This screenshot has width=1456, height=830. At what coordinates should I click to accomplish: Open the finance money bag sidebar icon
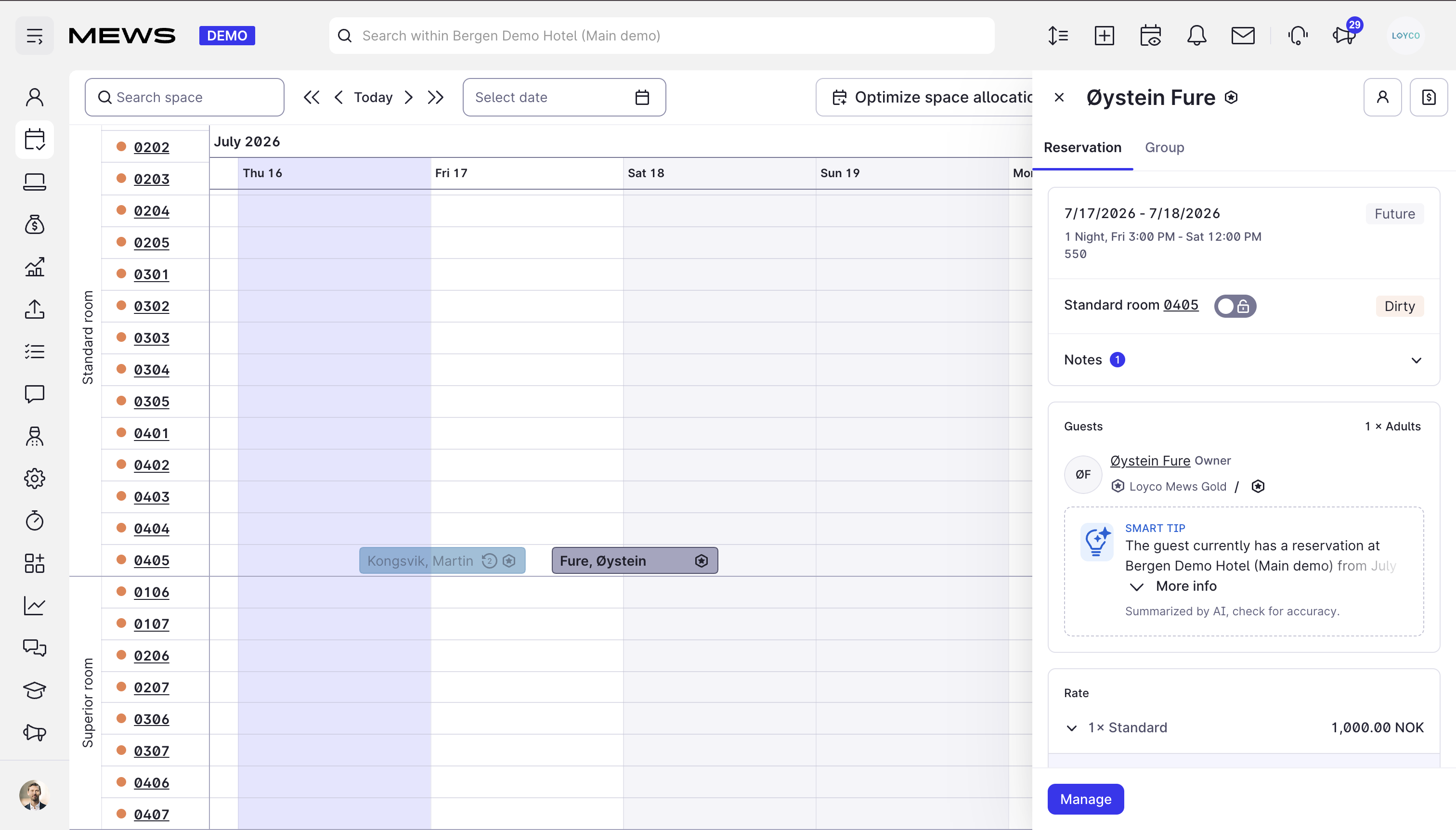[x=35, y=225]
